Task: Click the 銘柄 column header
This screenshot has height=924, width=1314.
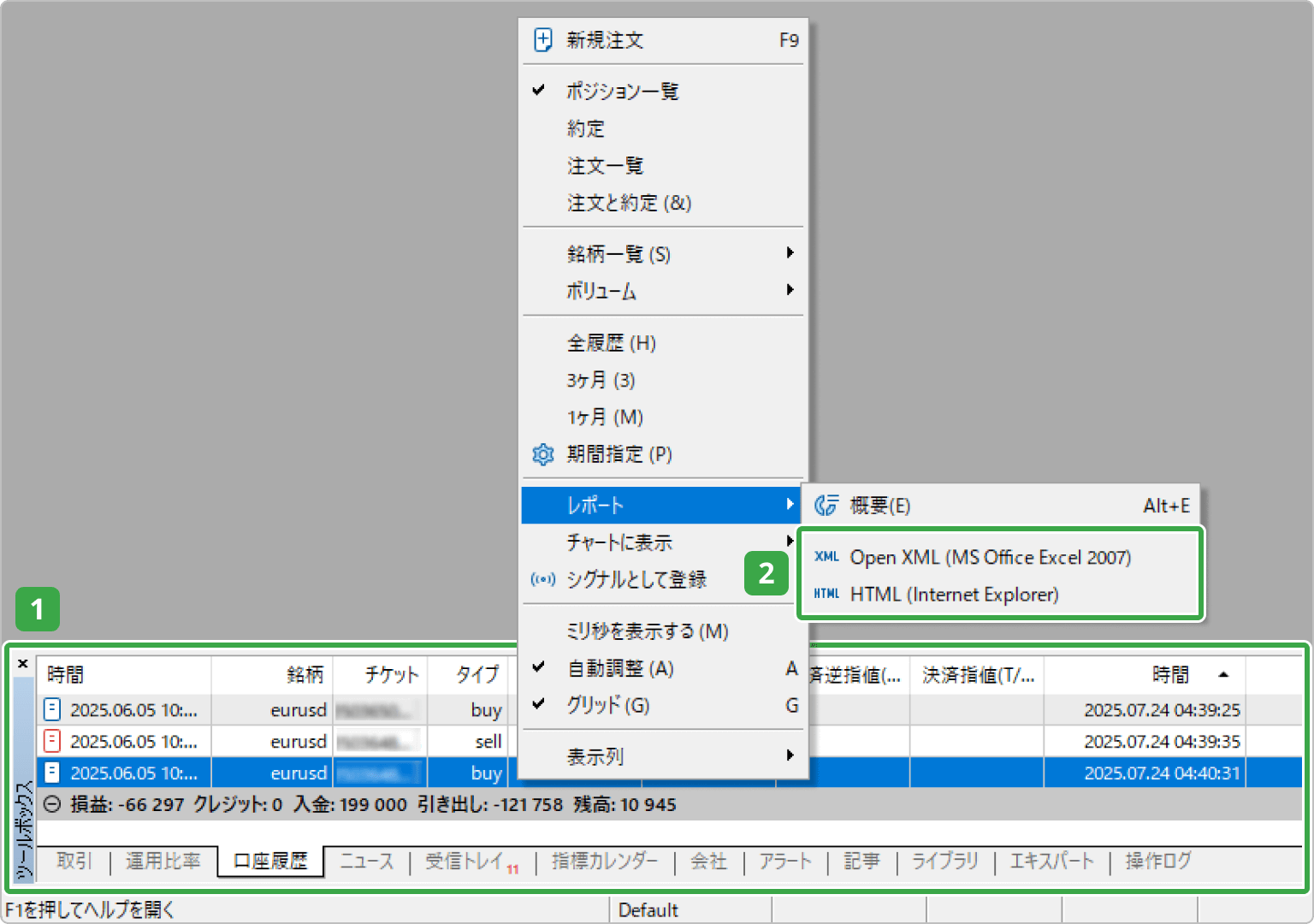Action: [272, 675]
